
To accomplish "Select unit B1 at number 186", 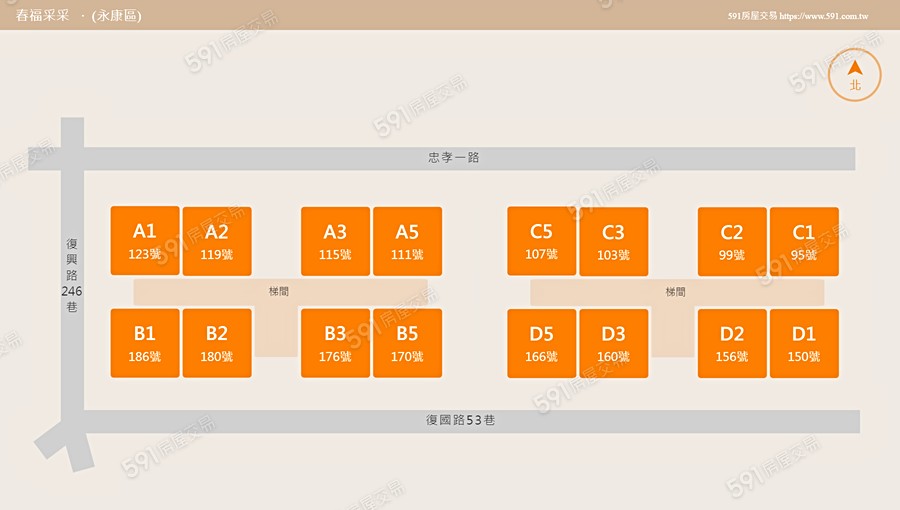I will [145, 343].
